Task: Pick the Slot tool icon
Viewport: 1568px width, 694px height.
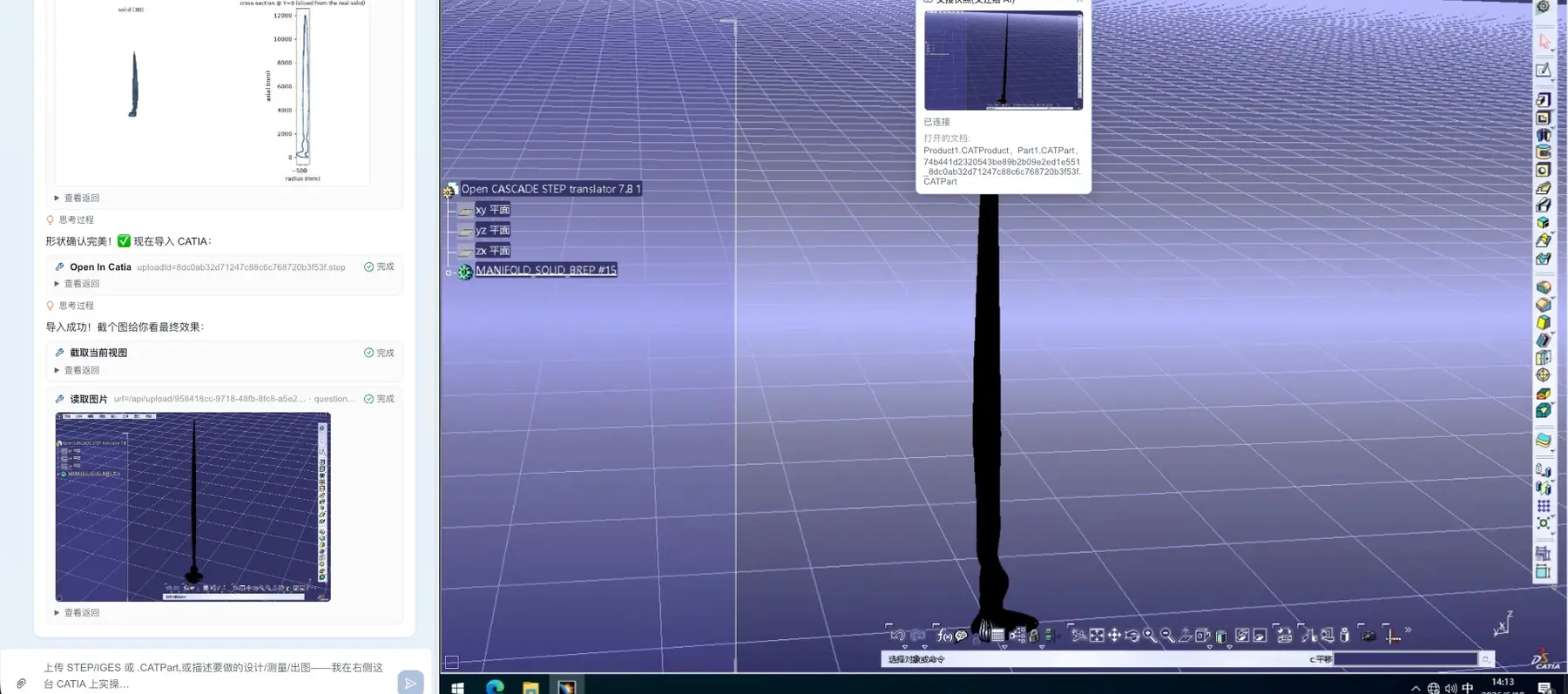Action: click(1543, 205)
